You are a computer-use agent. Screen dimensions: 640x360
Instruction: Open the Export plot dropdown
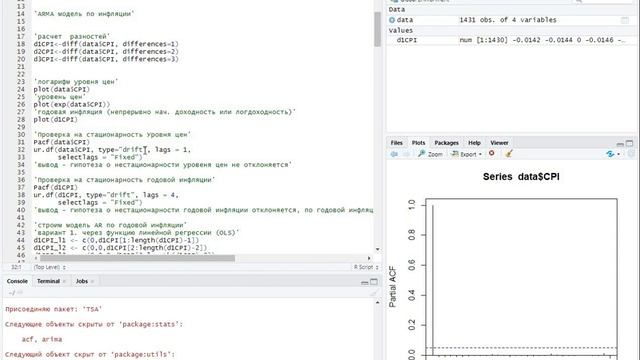(x=466, y=154)
